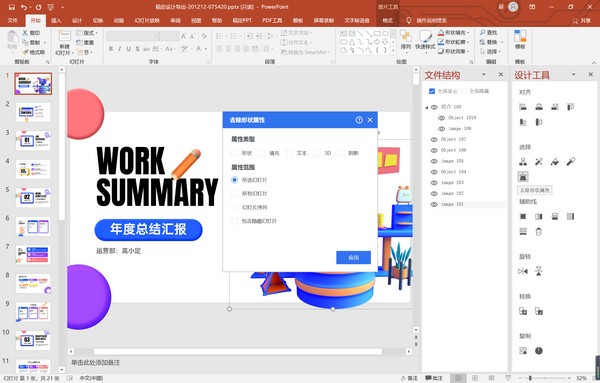This screenshot has height=383, width=600.
Task: Open the PDF工具 ribbon tab
Action: click(x=272, y=20)
